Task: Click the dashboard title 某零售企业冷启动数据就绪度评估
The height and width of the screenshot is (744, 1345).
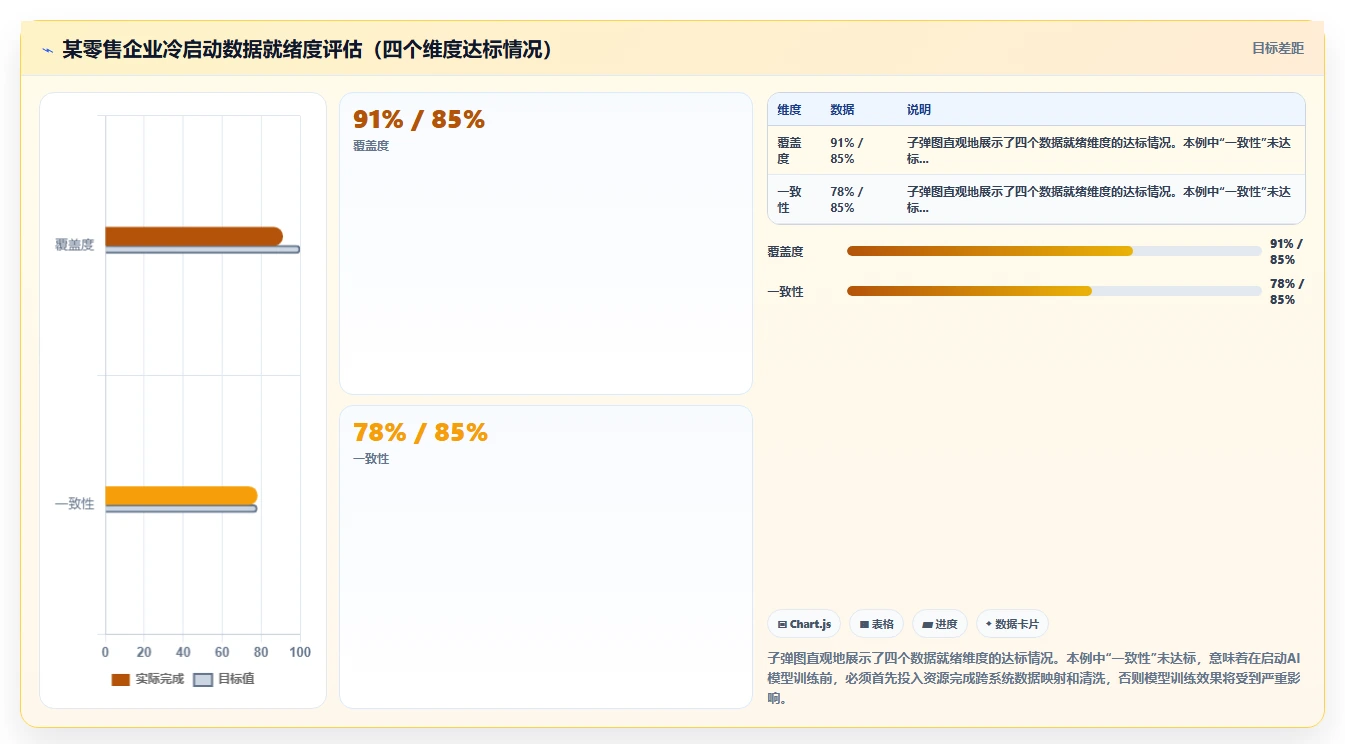Action: click(307, 49)
